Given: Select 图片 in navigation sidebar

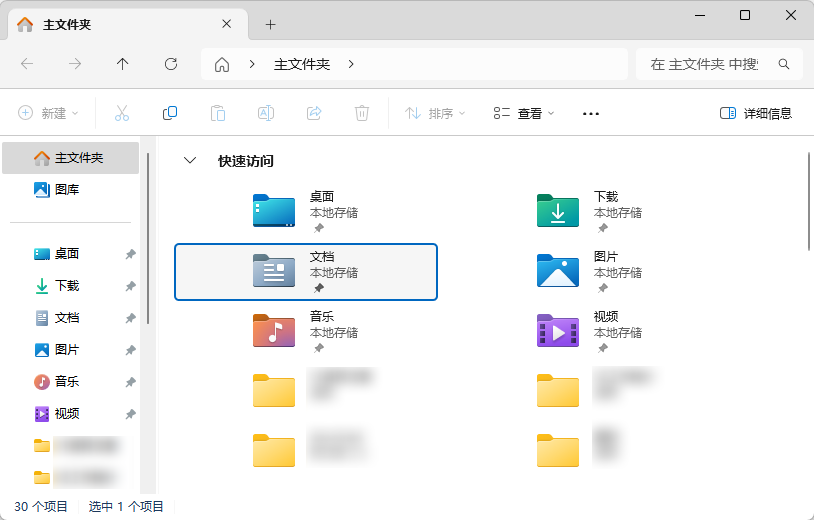Looking at the screenshot, I should coord(71,350).
